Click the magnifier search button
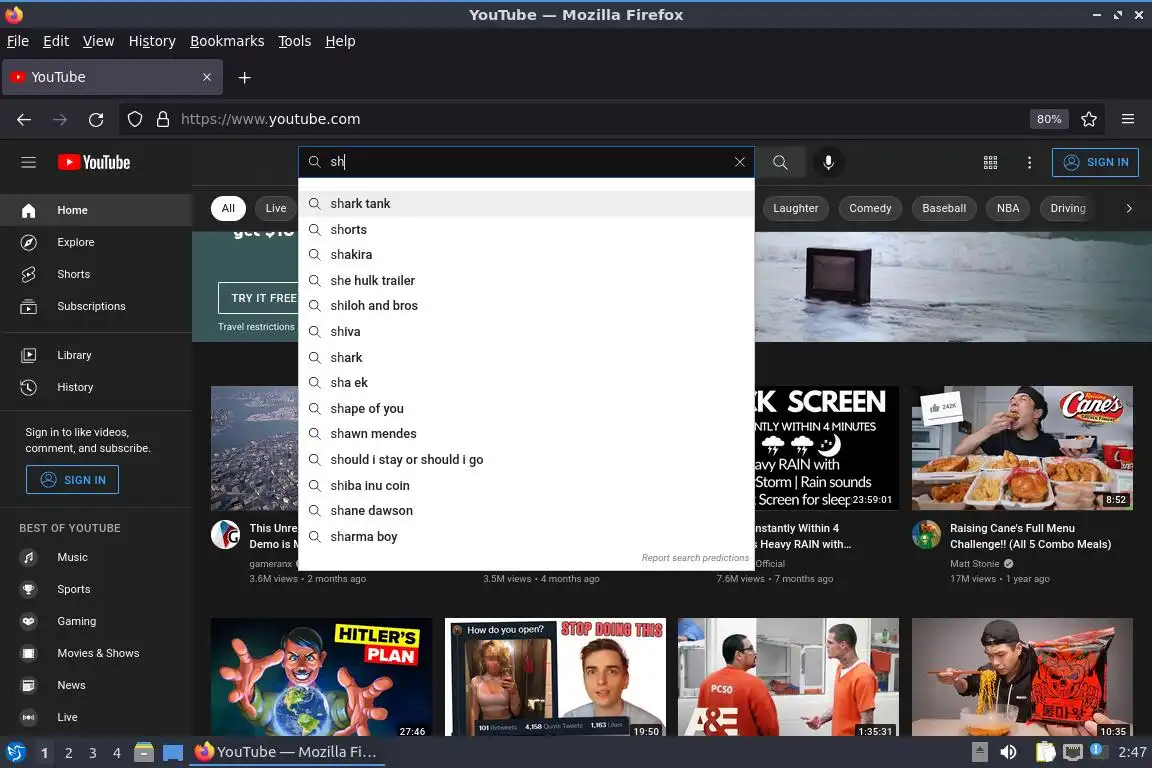Image resolution: width=1152 pixels, height=768 pixels. [x=780, y=162]
